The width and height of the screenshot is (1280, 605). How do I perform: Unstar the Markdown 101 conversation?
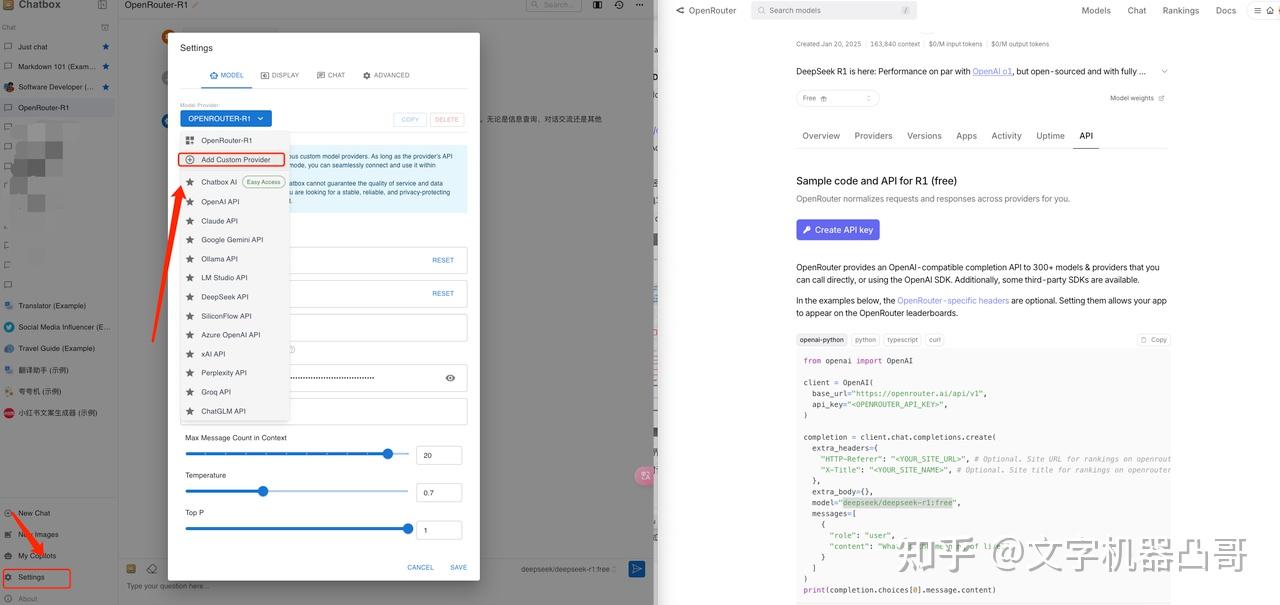pyautogui.click(x=105, y=66)
